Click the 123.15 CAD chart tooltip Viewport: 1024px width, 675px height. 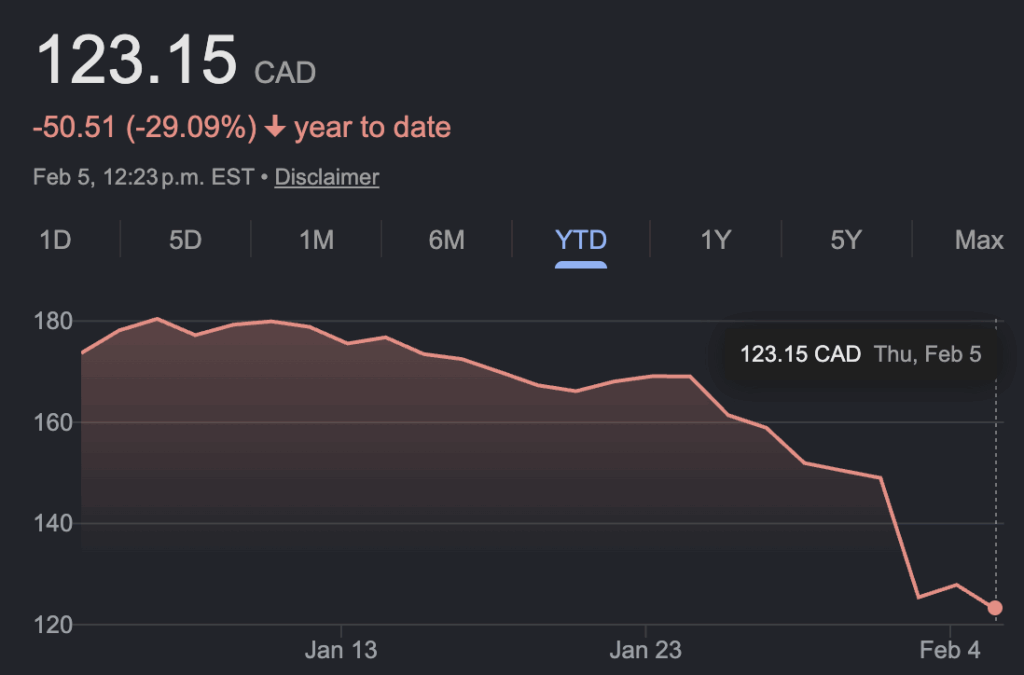pos(860,354)
